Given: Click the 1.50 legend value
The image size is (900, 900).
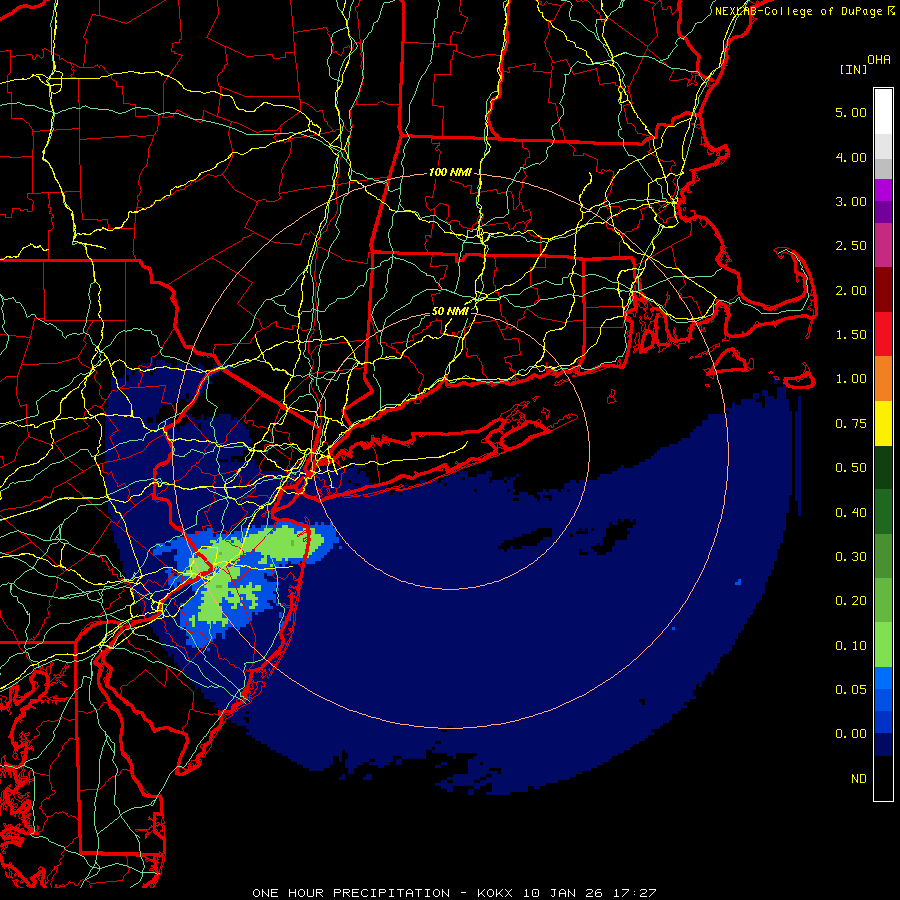Looking at the screenshot, I should (x=851, y=335).
